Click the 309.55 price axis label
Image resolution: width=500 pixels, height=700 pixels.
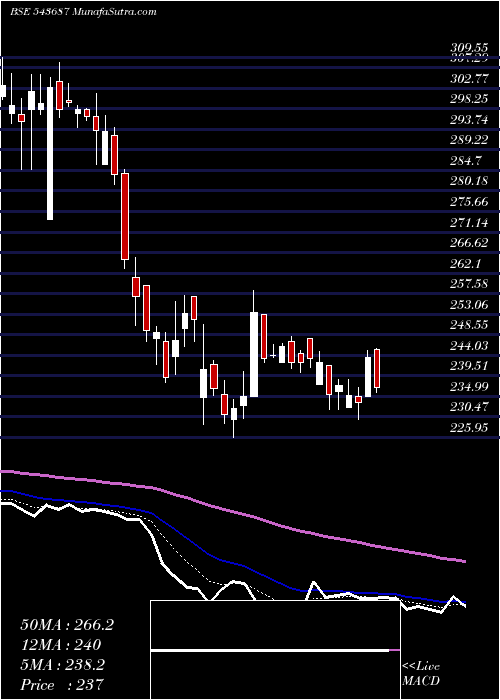pyautogui.click(x=469, y=46)
